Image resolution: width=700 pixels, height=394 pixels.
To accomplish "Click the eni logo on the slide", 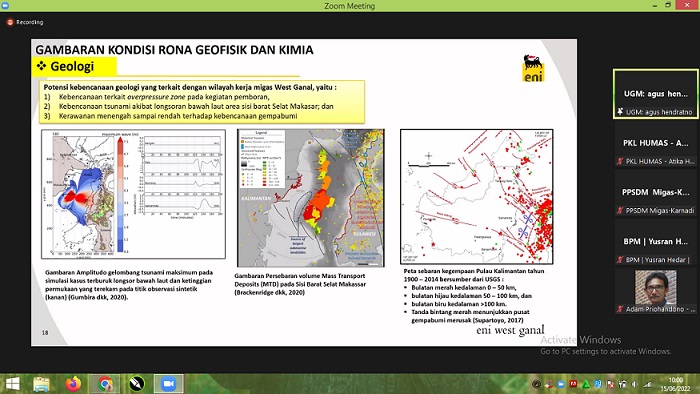I will (x=533, y=68).
